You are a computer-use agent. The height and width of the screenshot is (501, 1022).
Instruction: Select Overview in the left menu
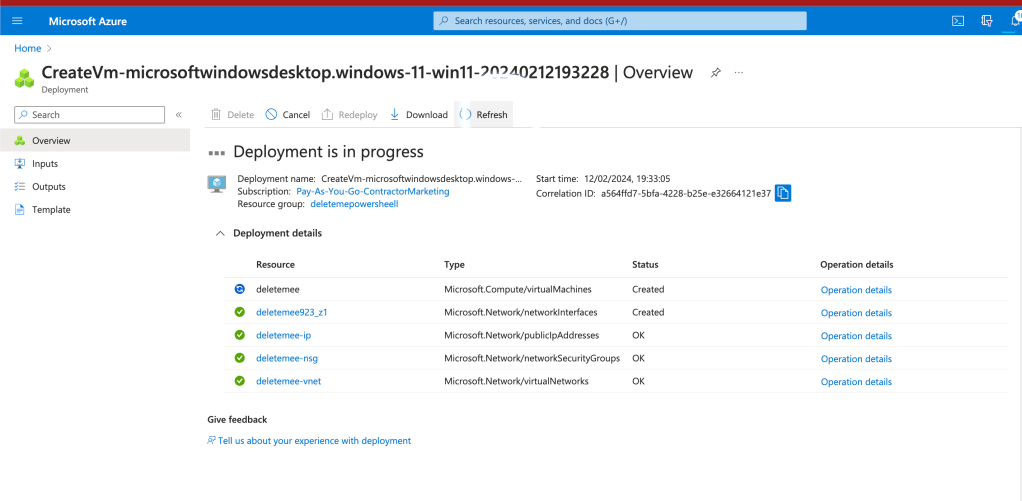[x=95, y=140]
